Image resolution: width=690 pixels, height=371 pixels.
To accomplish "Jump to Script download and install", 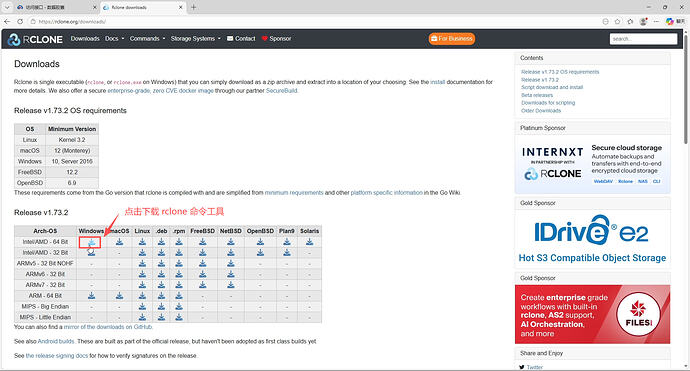I will click(552, 87).
